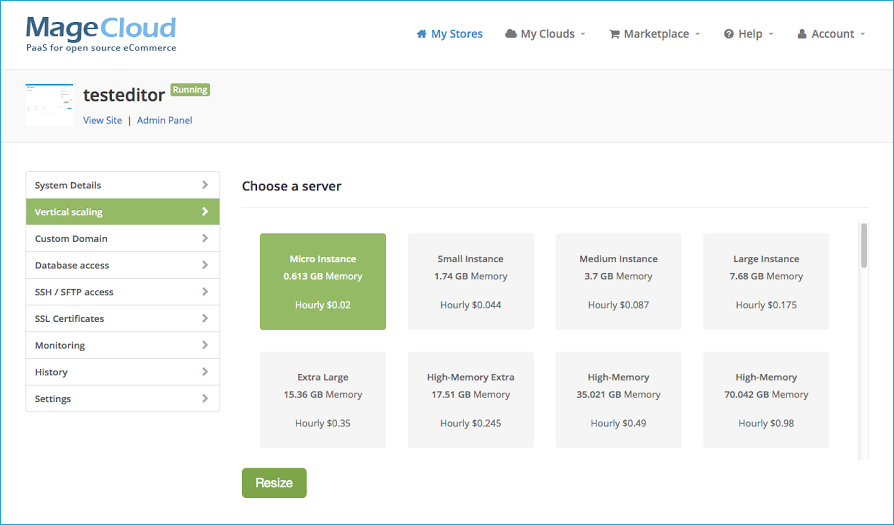Click the home icon beside My Stores
The width and height of the screenshot is (894, 525).
[421, 34]
